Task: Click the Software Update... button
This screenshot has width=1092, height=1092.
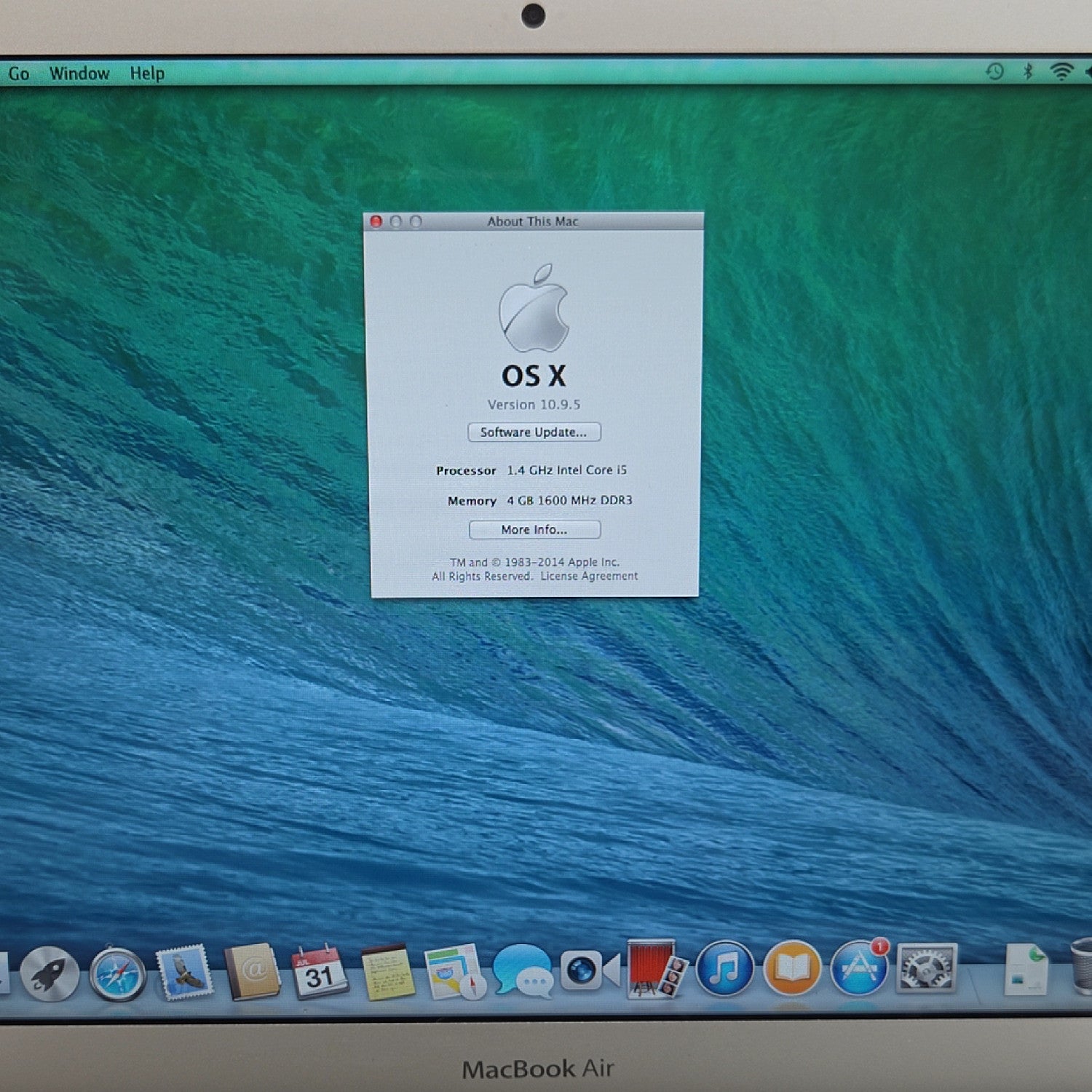Action: click(534, 432)
